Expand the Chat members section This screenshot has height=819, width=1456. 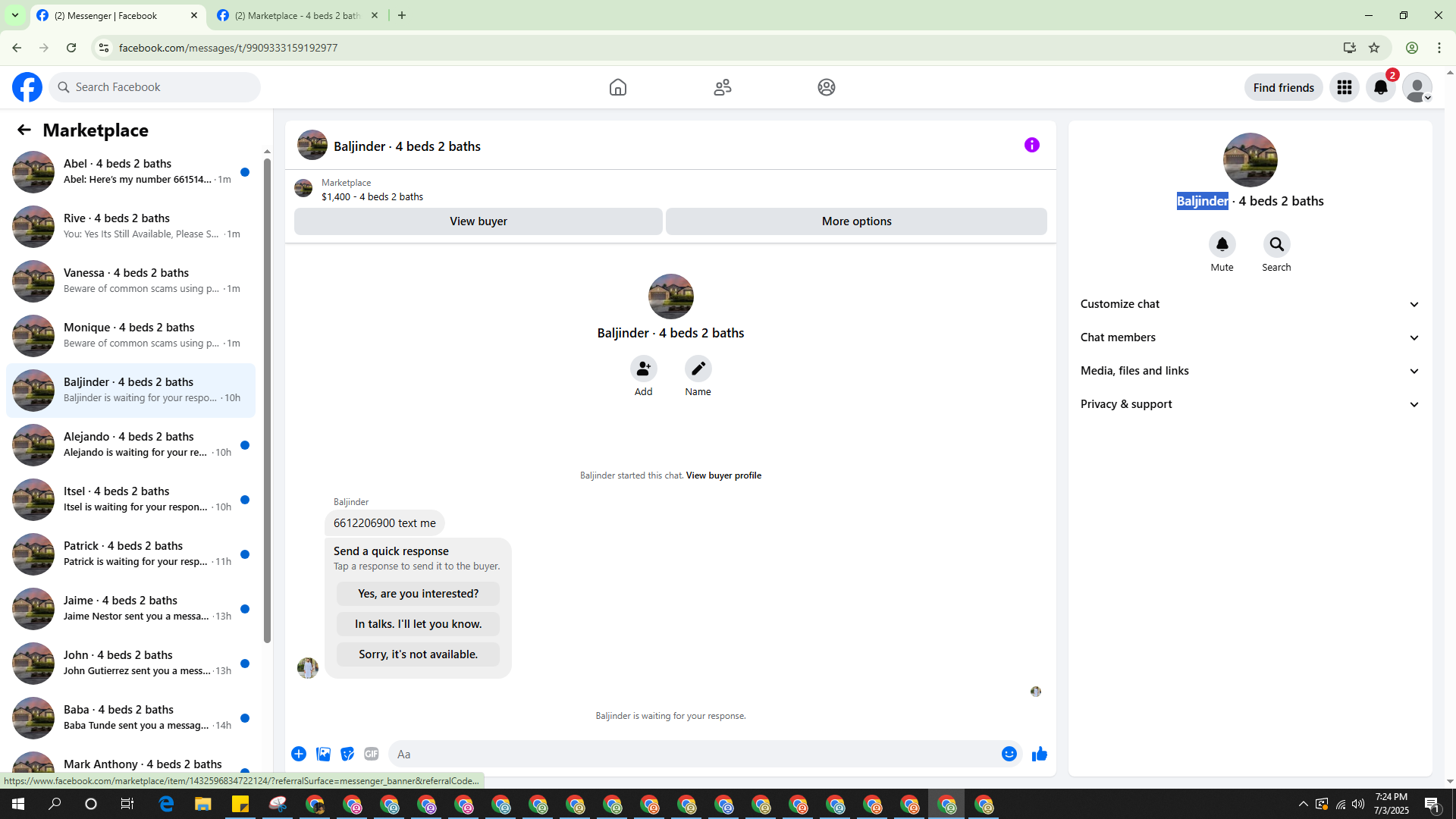1250,337
